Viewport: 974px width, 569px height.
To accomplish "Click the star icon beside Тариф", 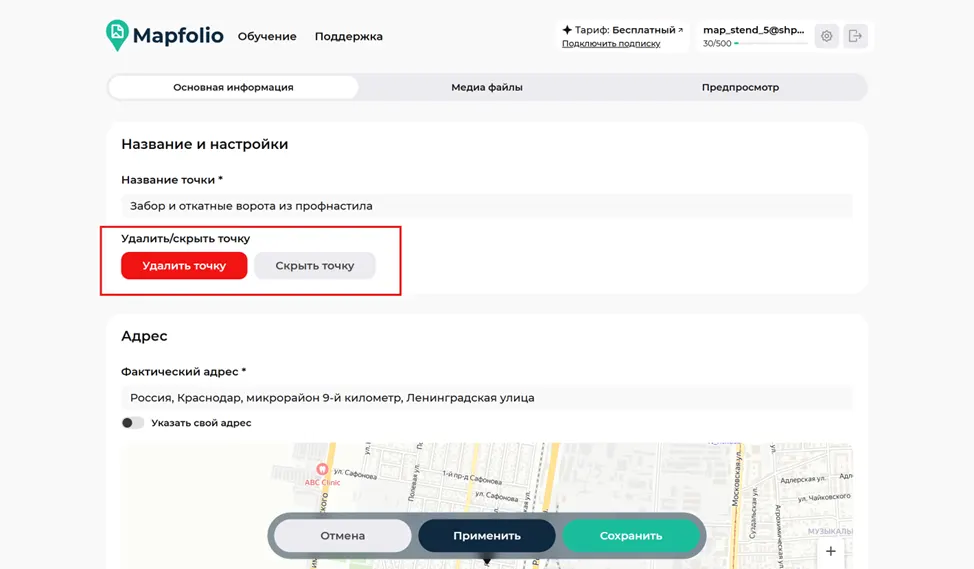I will click(x=567, y=30).
